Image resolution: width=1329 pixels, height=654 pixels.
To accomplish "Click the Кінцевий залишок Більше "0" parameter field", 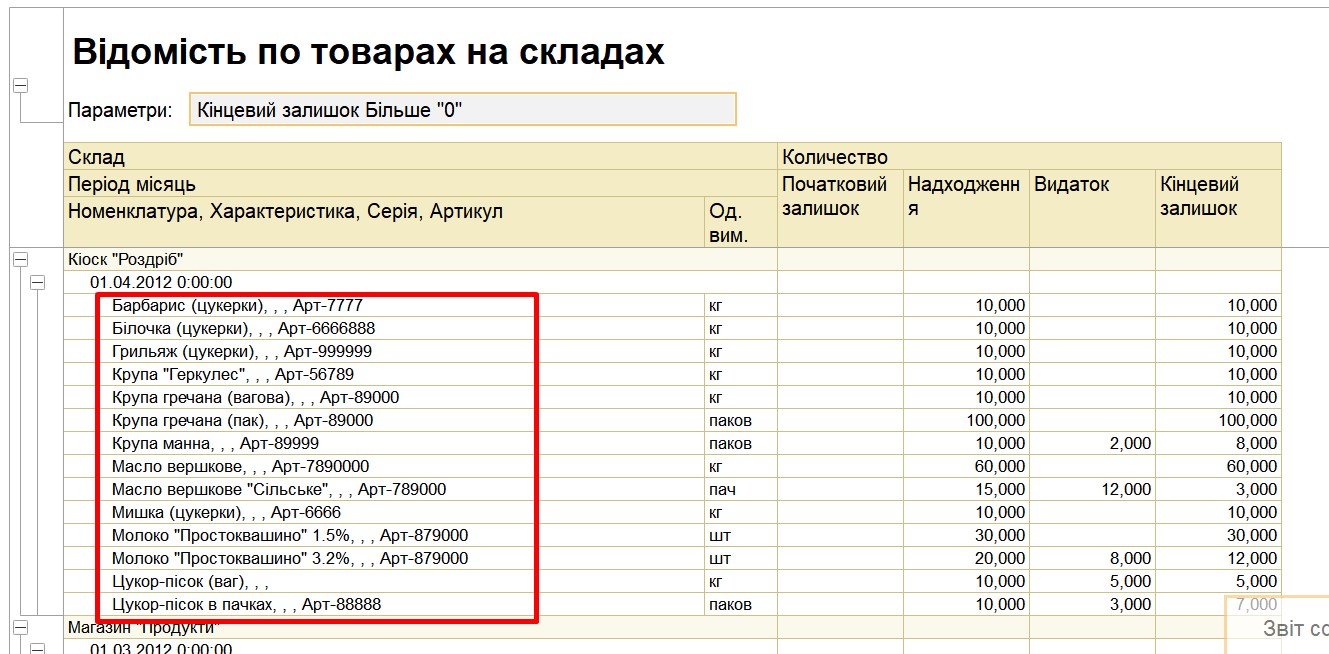I will tap(463, 109).
